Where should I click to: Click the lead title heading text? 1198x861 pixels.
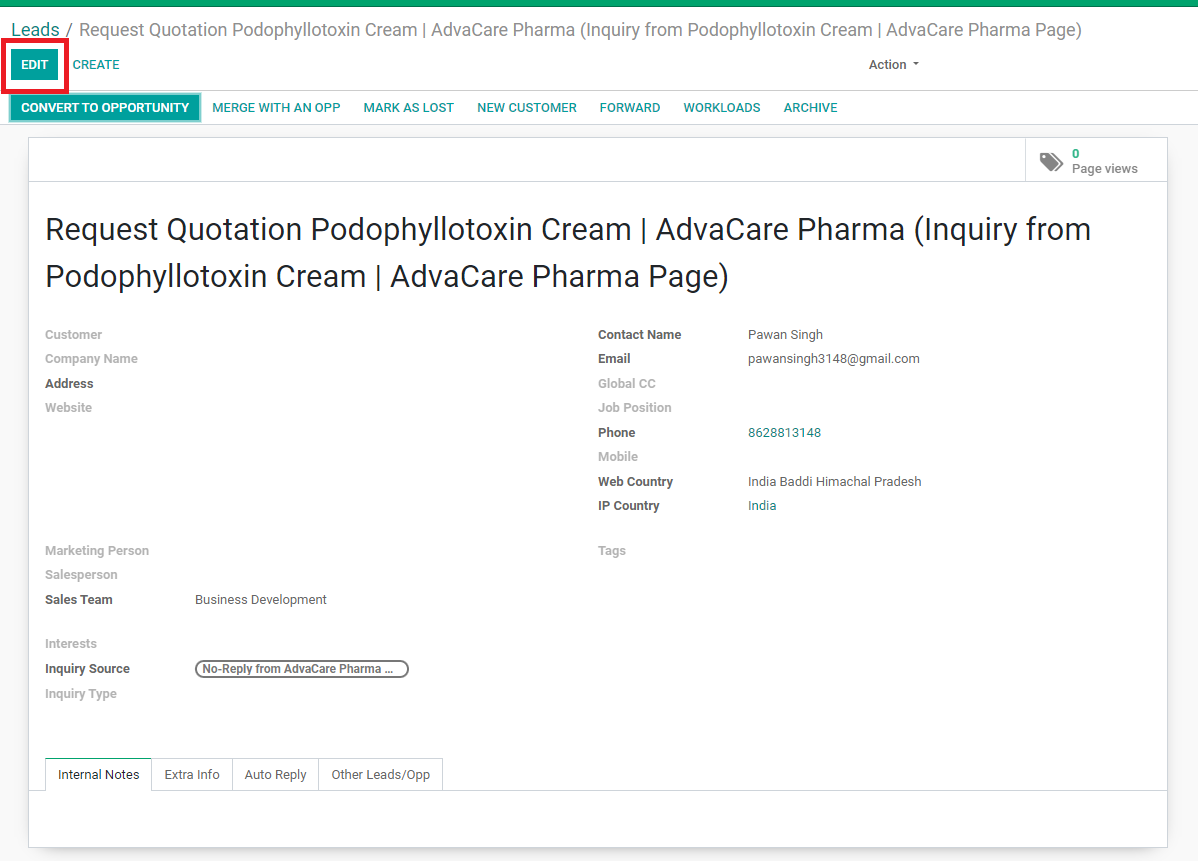[568, 253]
